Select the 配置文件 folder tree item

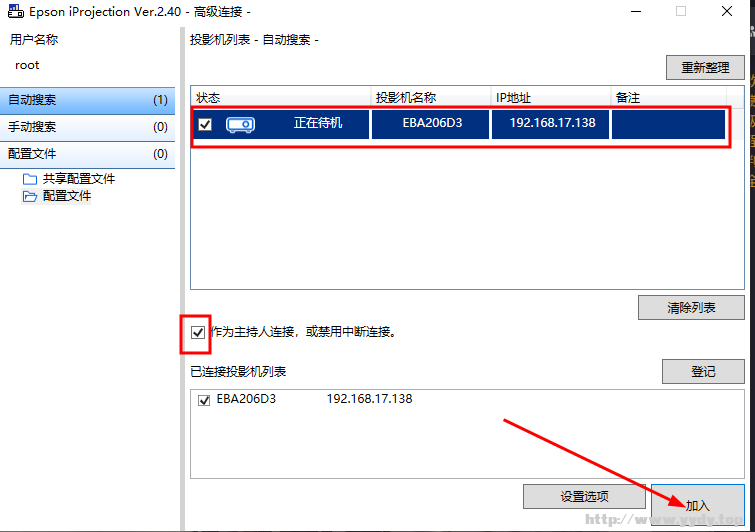pyautogui.click(x=66, y=196)
